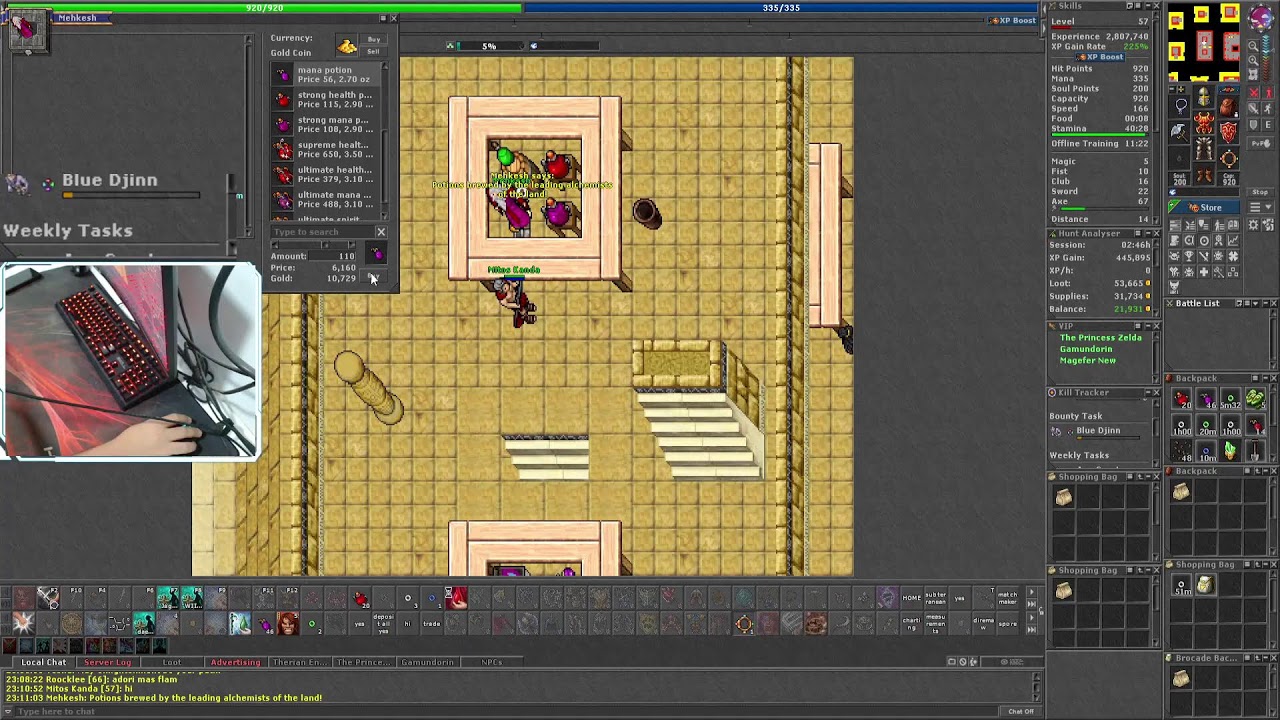The width and height of the screenshot is (1280, 720).
Task: Click Blue Djinn in Kill Tracker
Action: [1098, 430]
